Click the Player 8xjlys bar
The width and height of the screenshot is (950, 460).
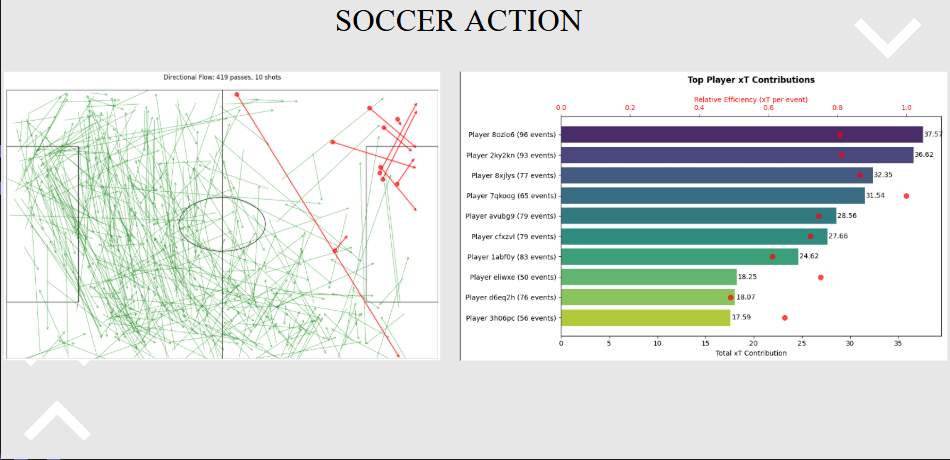[716, 175]
